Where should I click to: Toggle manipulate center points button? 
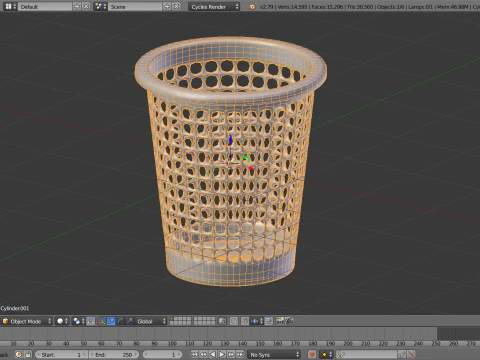(91, 321)
